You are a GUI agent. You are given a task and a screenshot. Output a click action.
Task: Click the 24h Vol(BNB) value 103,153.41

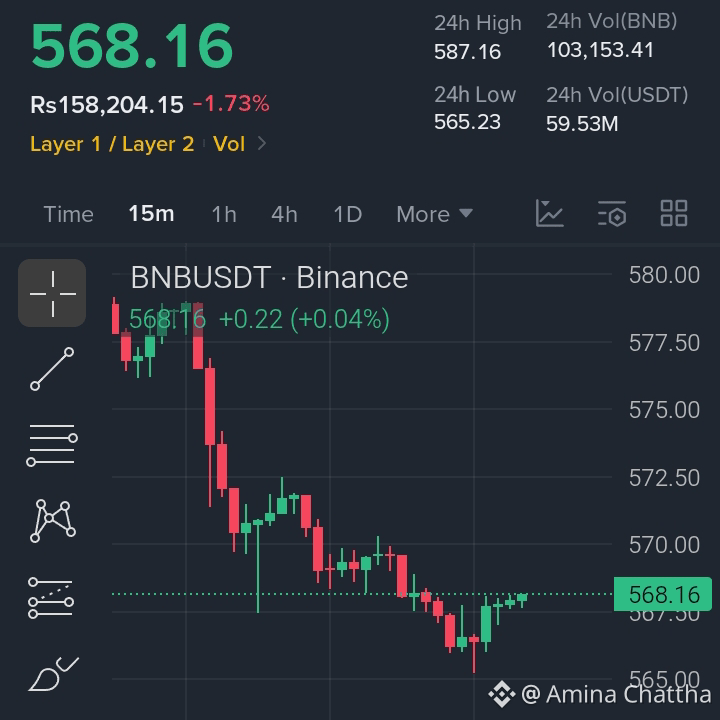(x=600, y=50)
